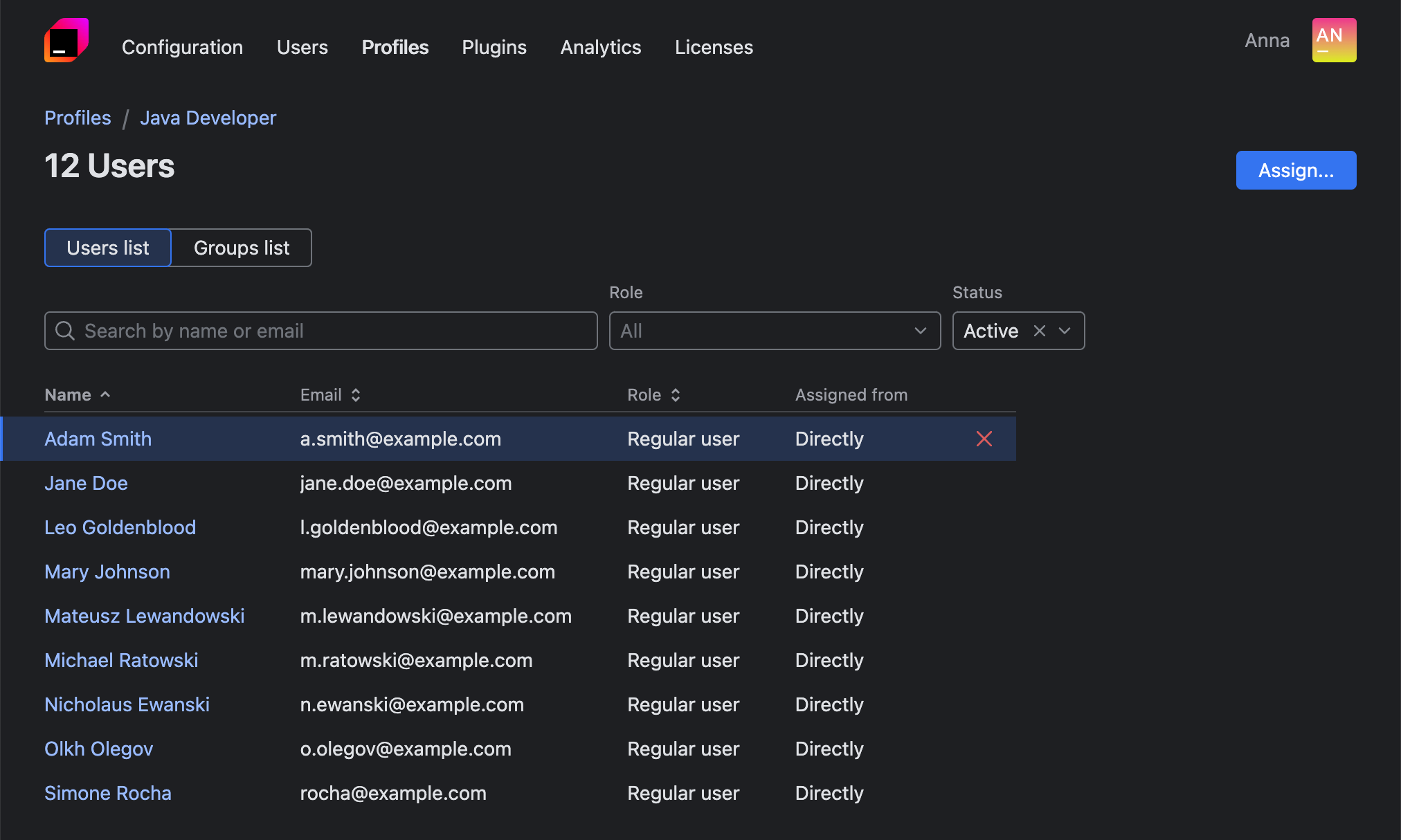Open Mary Johnson's user profile

pyautogui.click(x=107, y=572)
